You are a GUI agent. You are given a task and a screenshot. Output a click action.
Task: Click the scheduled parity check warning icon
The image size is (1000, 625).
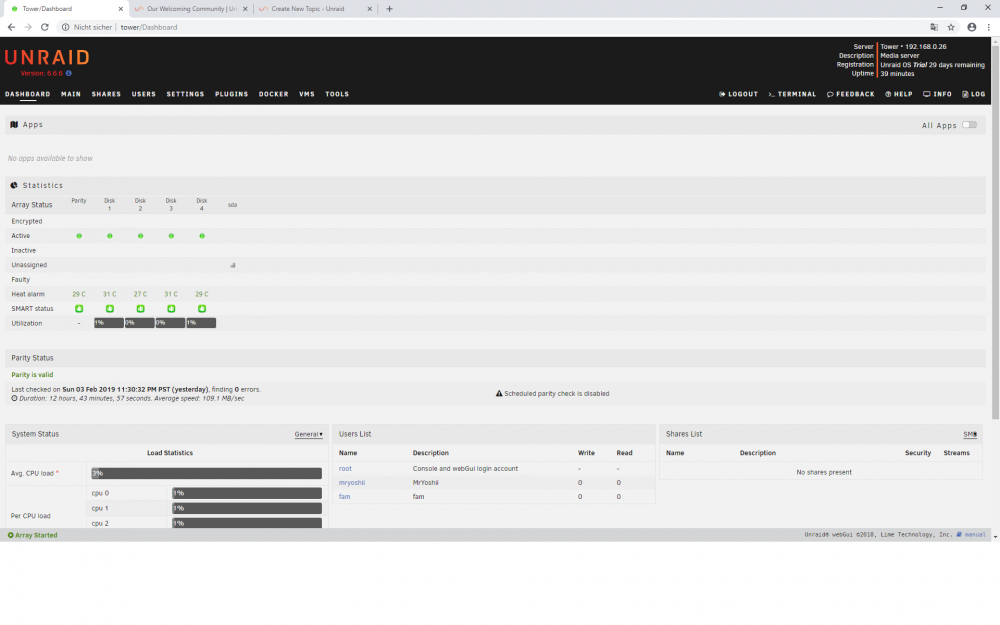click(x=499, y=393)
